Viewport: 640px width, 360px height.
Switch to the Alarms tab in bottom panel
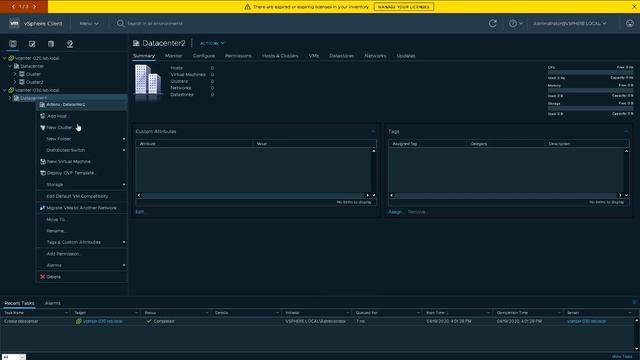point(53,303)
